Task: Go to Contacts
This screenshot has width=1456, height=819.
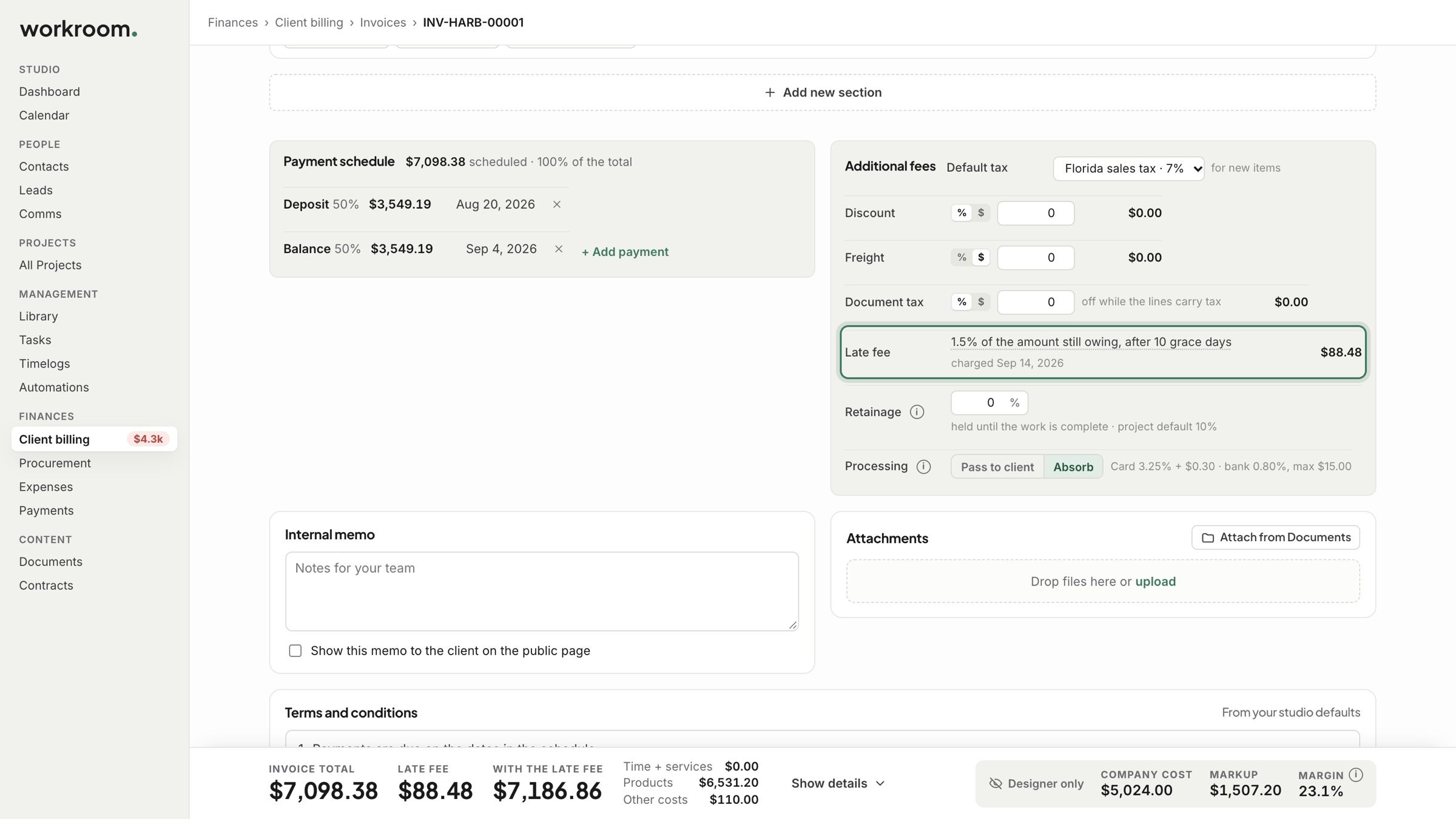Action: tap(44, 166)
